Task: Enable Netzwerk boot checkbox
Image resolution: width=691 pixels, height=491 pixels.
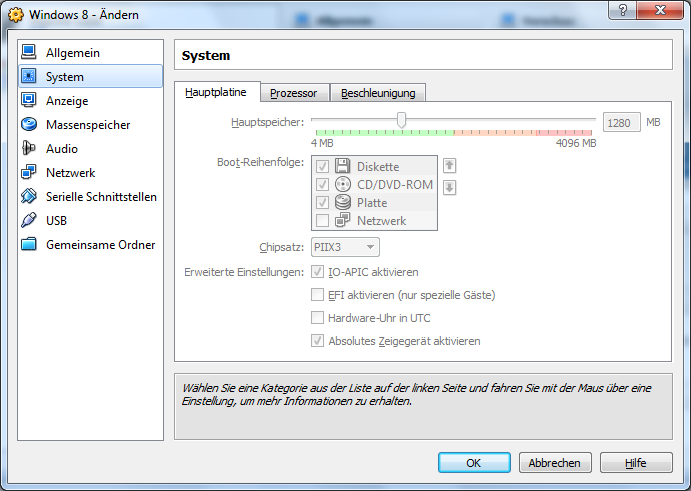Action: pos(322,220)
